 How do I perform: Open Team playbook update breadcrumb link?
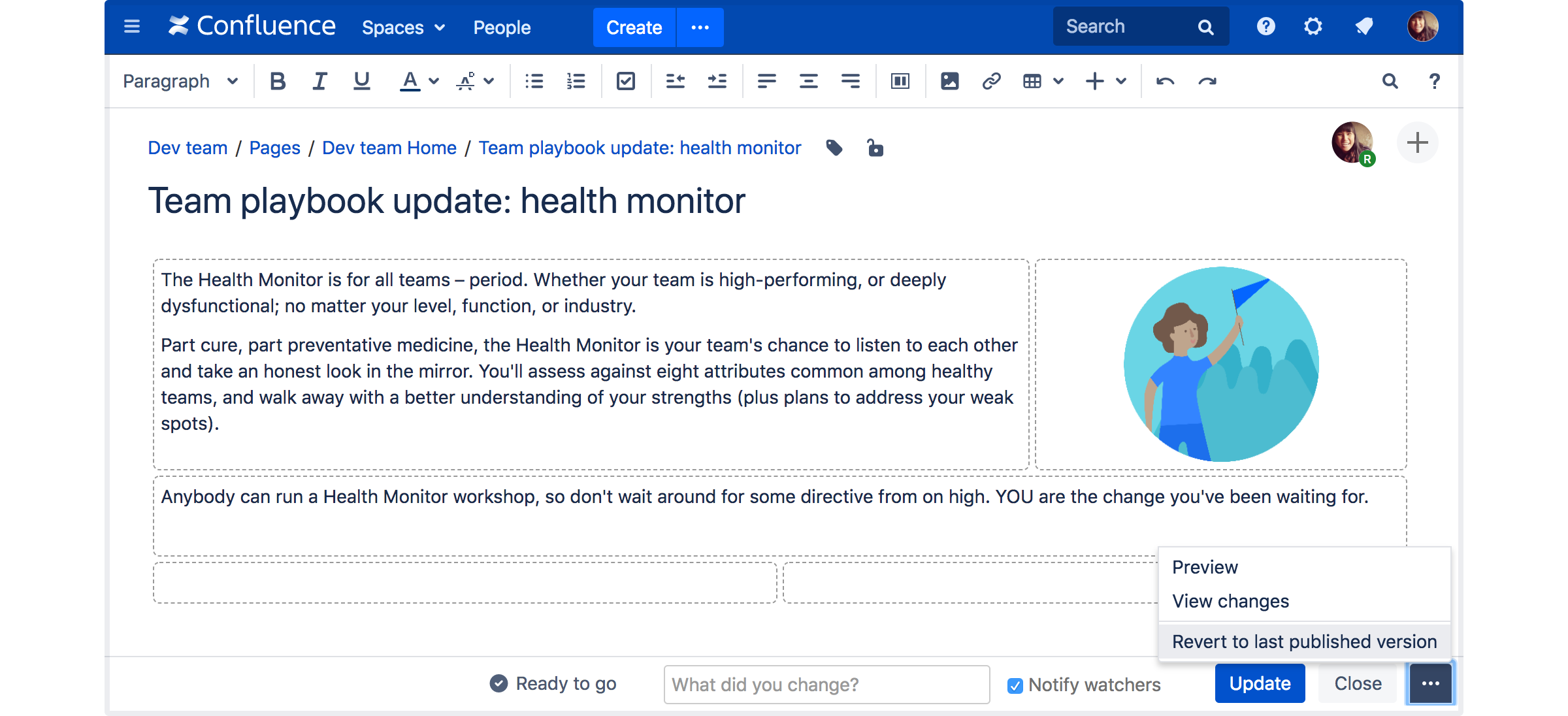click(x=640, y=148)
